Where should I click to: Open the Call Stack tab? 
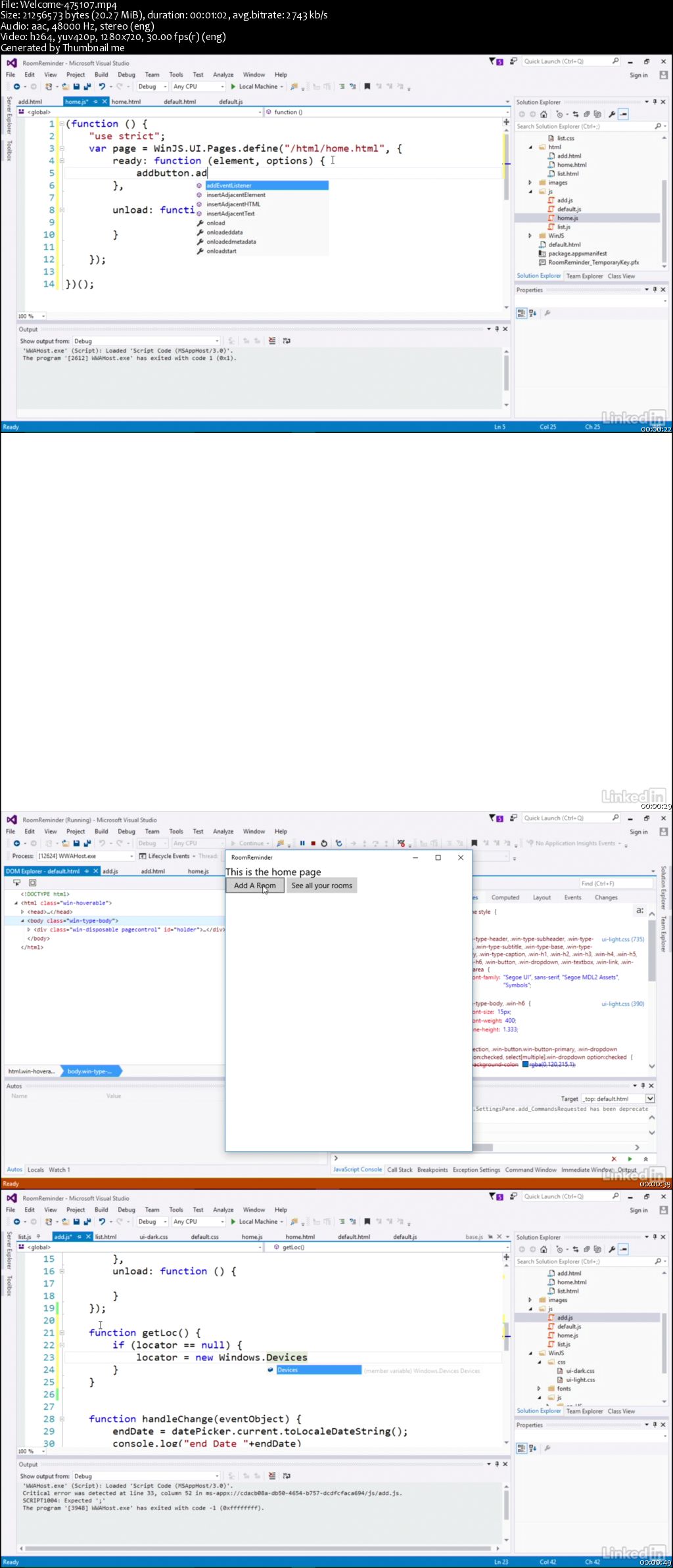tap(400, 1170)
